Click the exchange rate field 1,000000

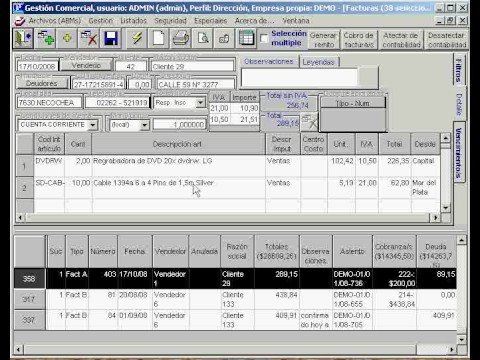tap(180, 125)
